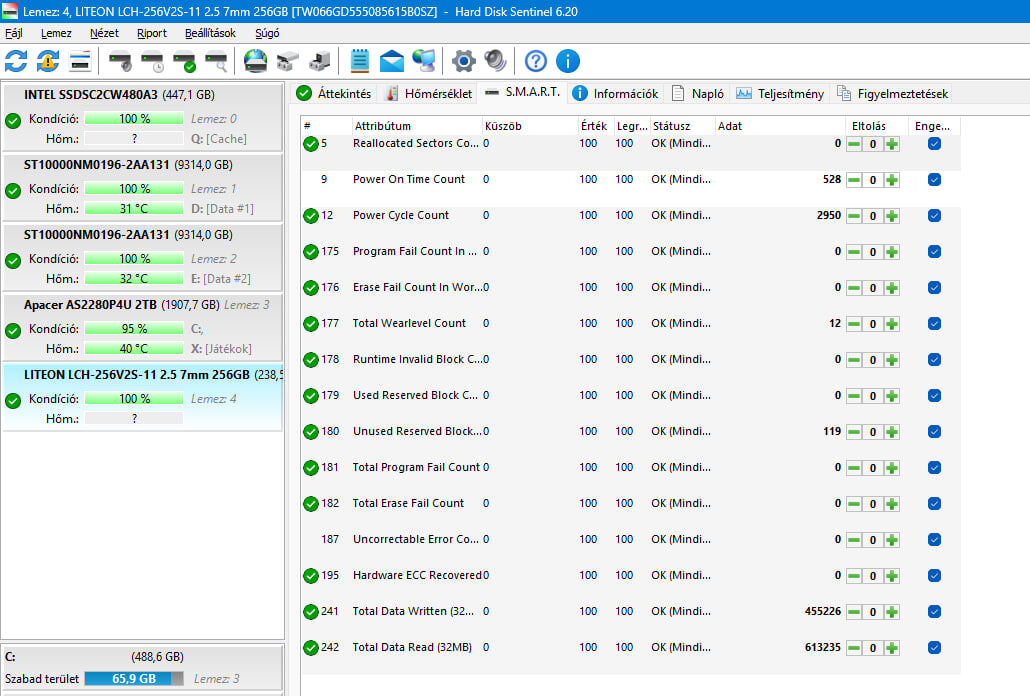This screenshot has width=1030, height=696.
Task: Toggle enable checkbox for Unused Reserved Block row
Action: (934, 432)
